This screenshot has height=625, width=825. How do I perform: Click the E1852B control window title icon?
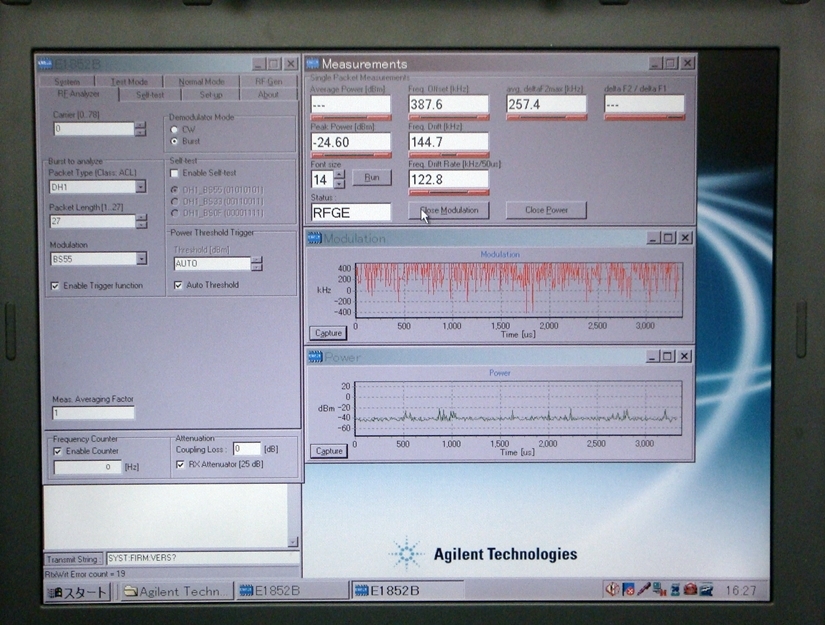click(45, 64)
